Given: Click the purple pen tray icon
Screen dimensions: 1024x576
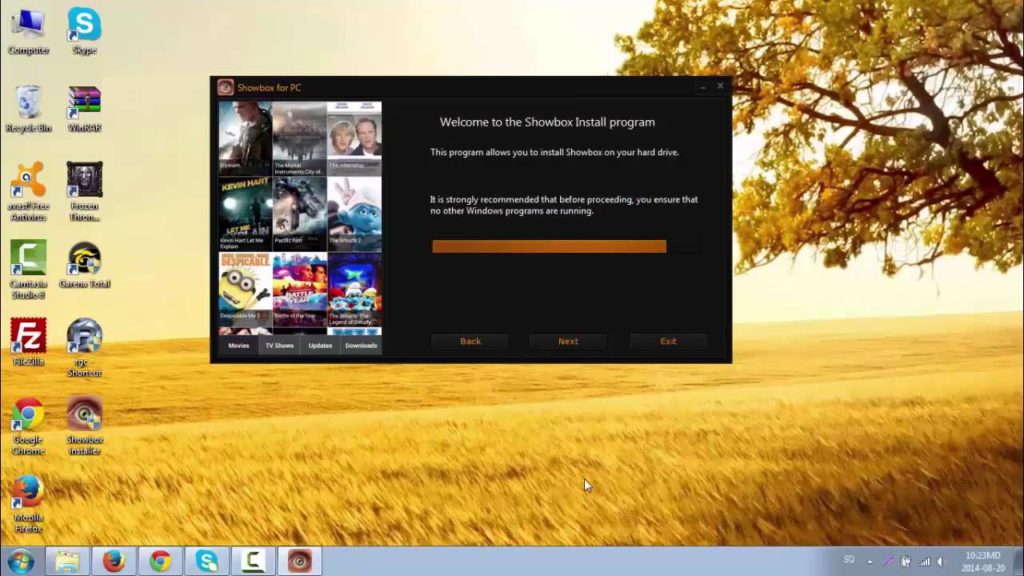Looking at the screenshot, I should [x=888, y=562].
